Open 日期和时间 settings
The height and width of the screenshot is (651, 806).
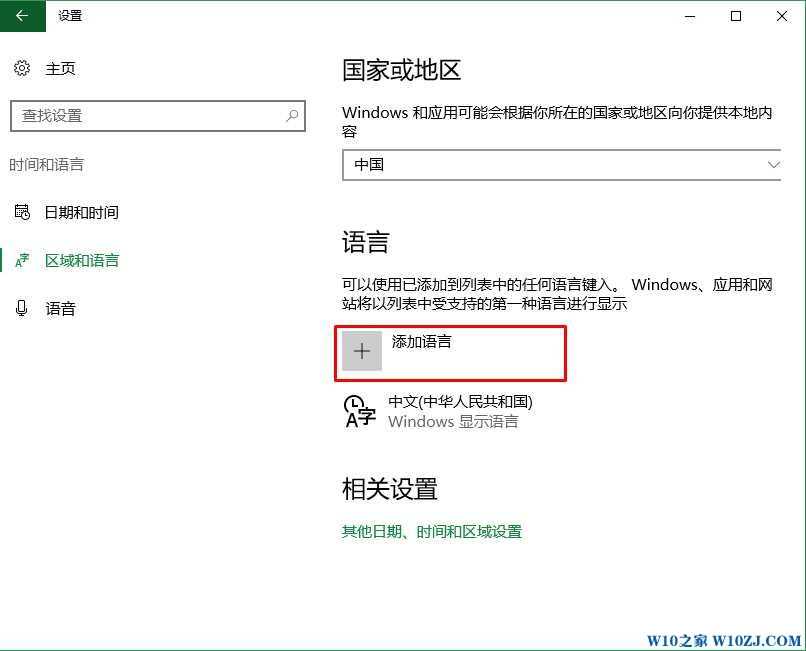click(x=82, y=212)
